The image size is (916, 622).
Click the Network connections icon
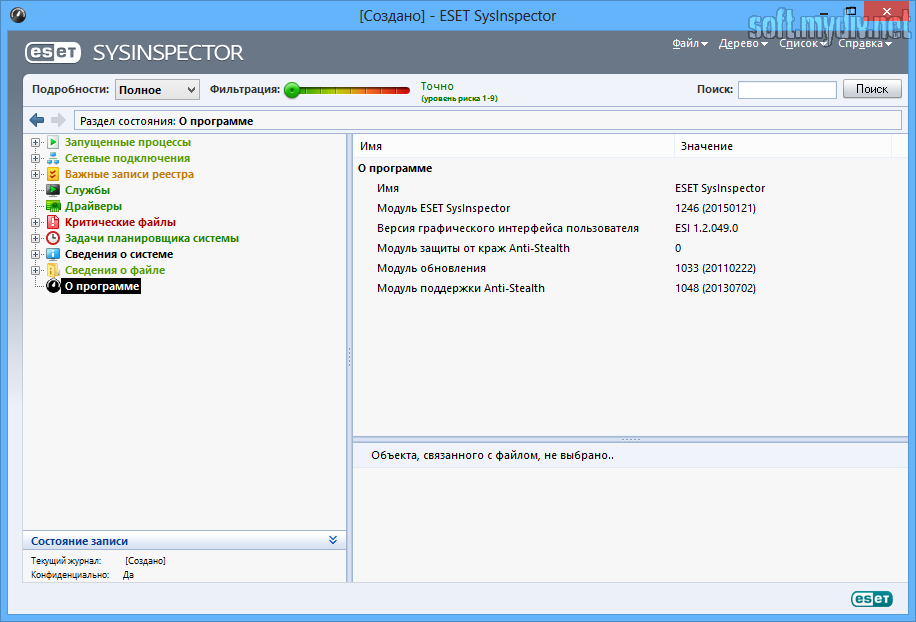[53, 158]
